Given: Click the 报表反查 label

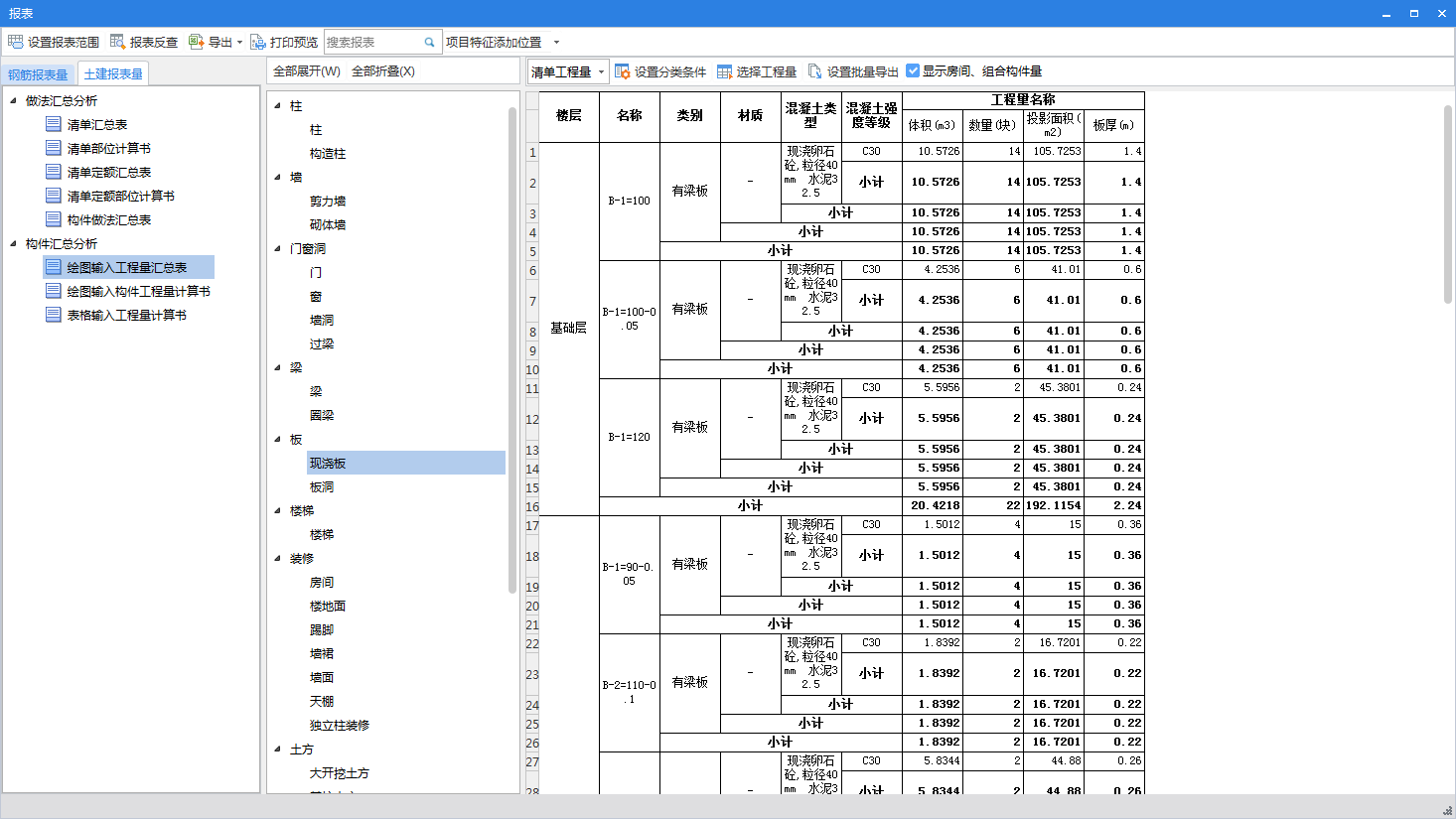Looking at the screenshot, I should point(154,42).
